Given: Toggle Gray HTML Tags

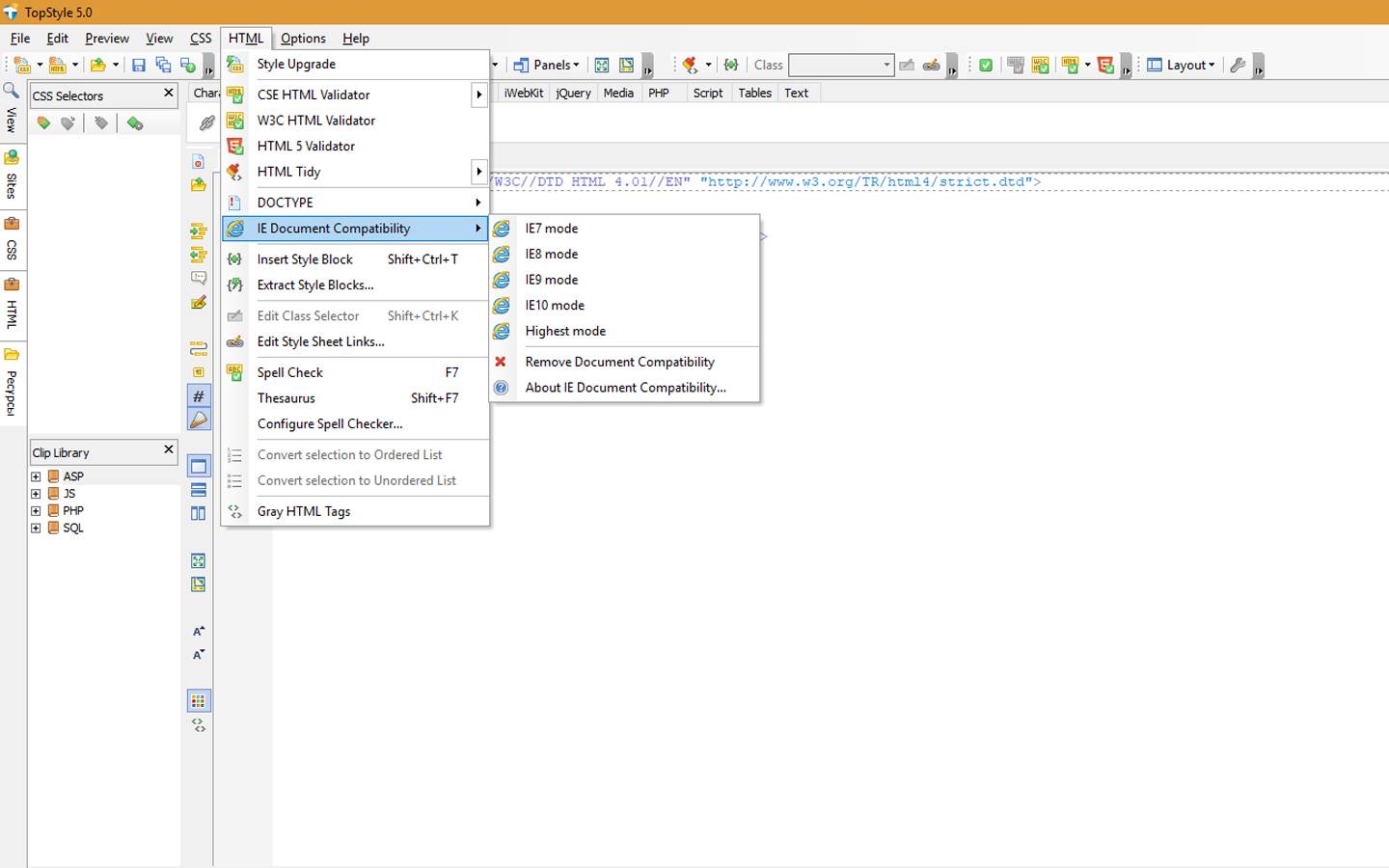Looking at the screenshot, I should 355,511.
